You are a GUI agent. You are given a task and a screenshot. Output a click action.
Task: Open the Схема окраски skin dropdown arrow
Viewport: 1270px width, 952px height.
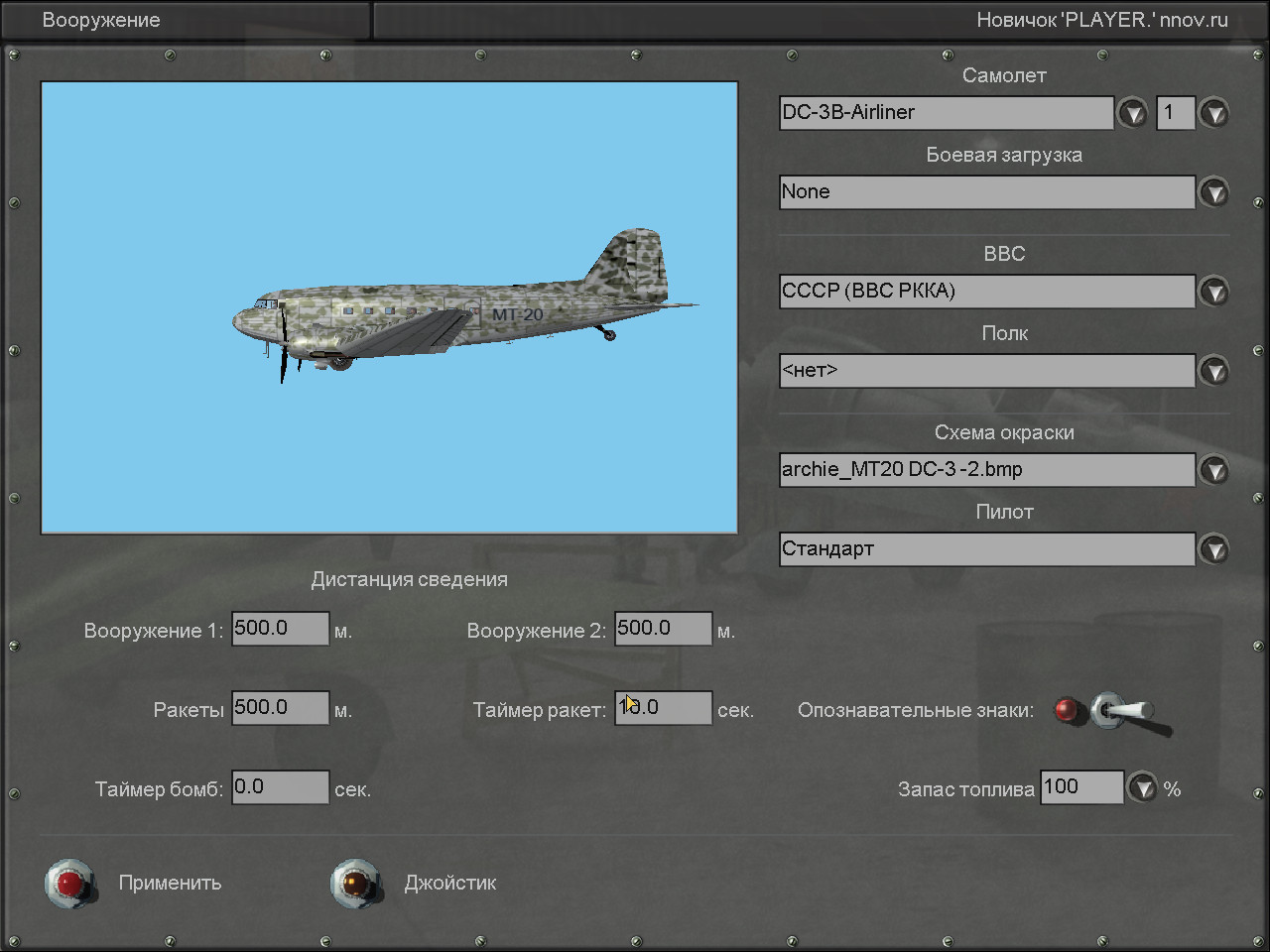pos(1213,470)
